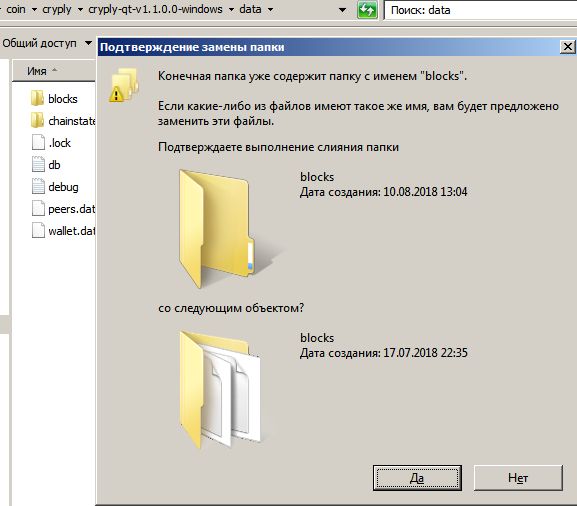Click the source blocks folder thumbnail with papers
The height and width of the screenshot is (506, 577).
pos(220,390)
